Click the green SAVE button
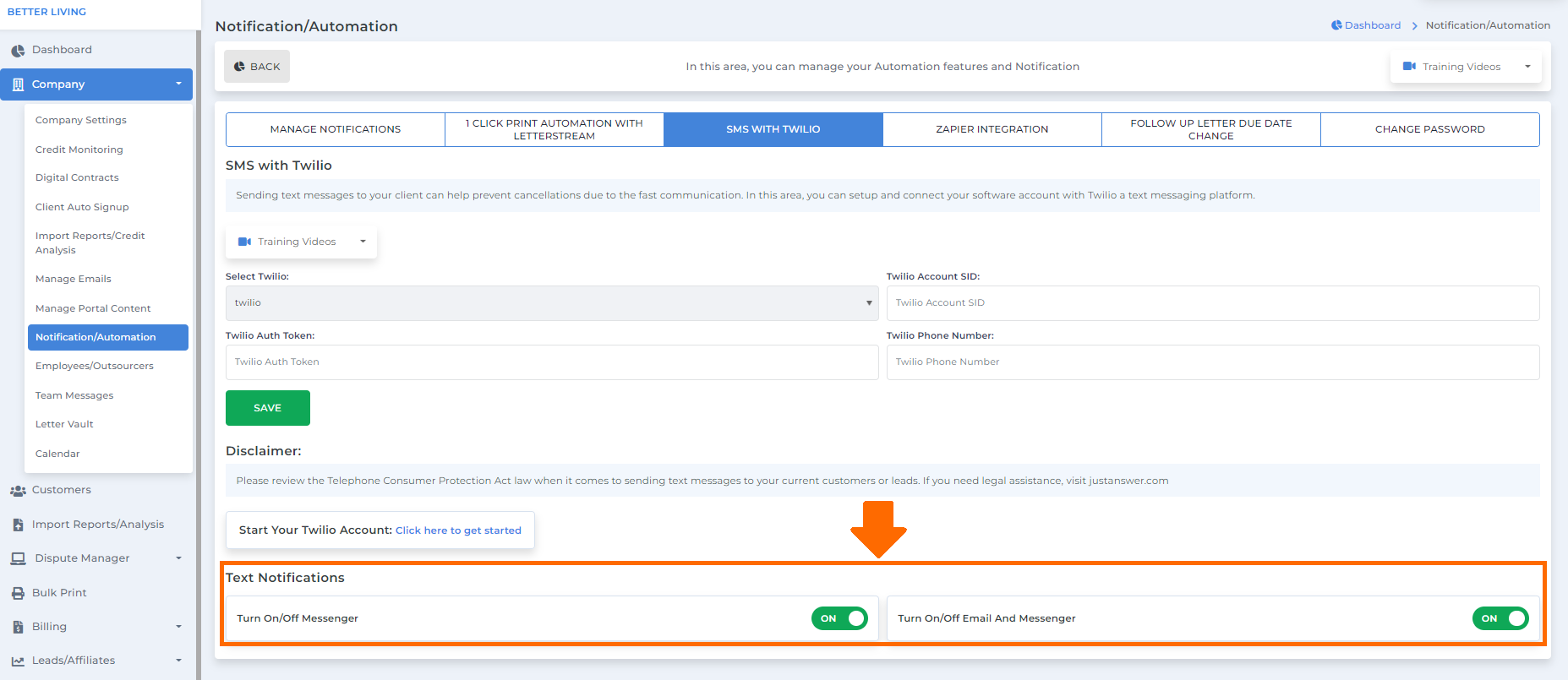This screenshot has height=680, width=1568. [268, 408]
